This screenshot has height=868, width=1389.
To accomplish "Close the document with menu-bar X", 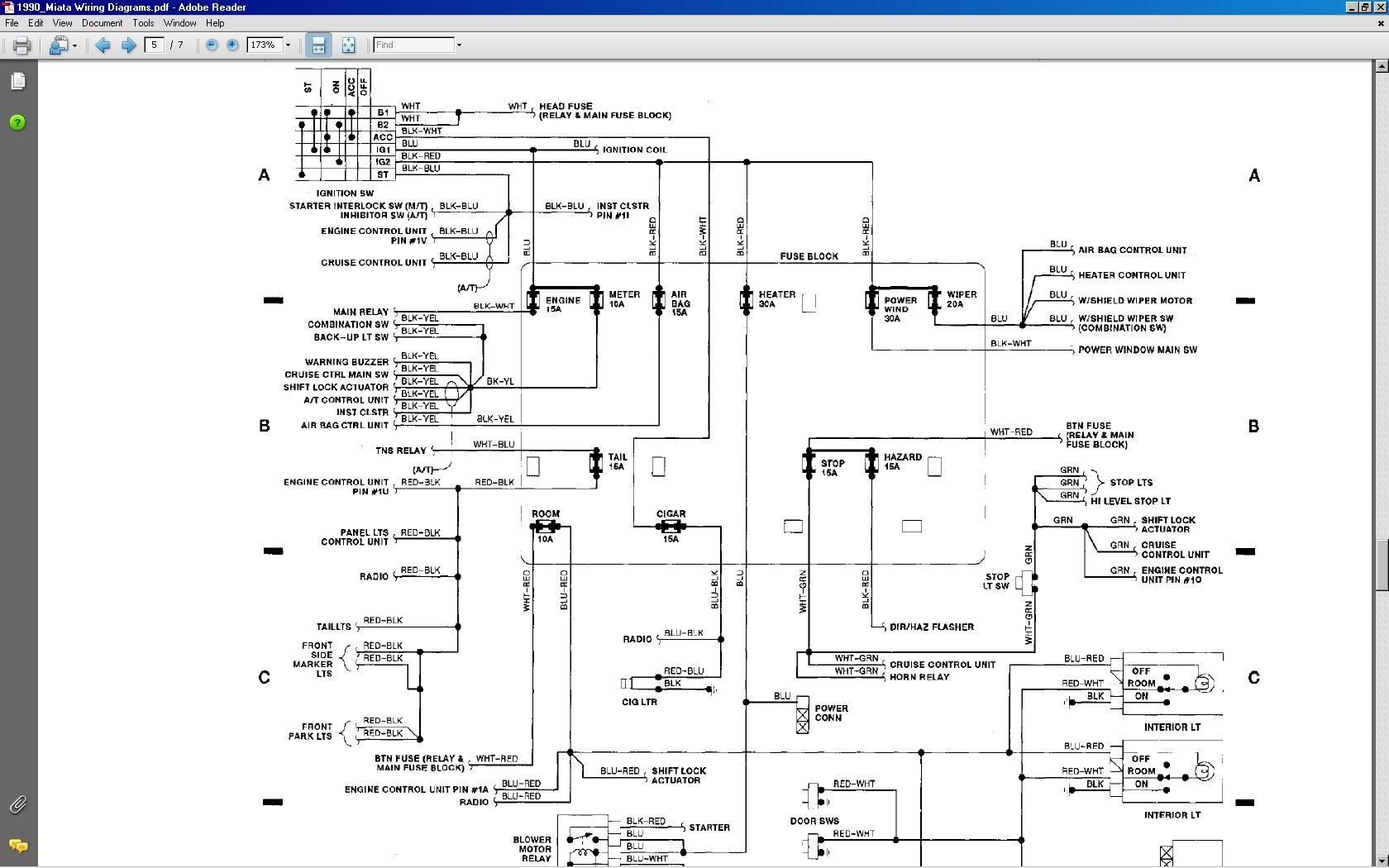I will point(1381,23).
